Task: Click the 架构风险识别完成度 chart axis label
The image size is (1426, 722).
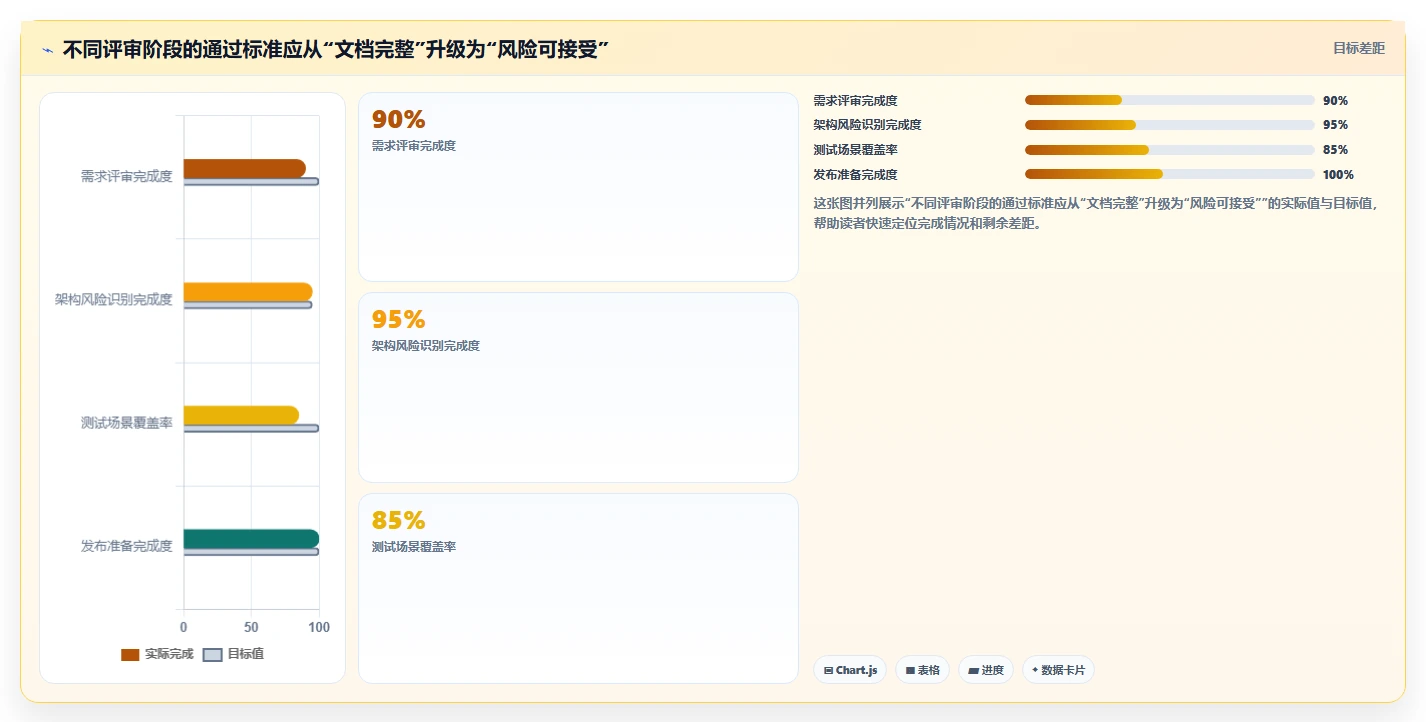Action: pyautogui.click(x=113, y=299)
